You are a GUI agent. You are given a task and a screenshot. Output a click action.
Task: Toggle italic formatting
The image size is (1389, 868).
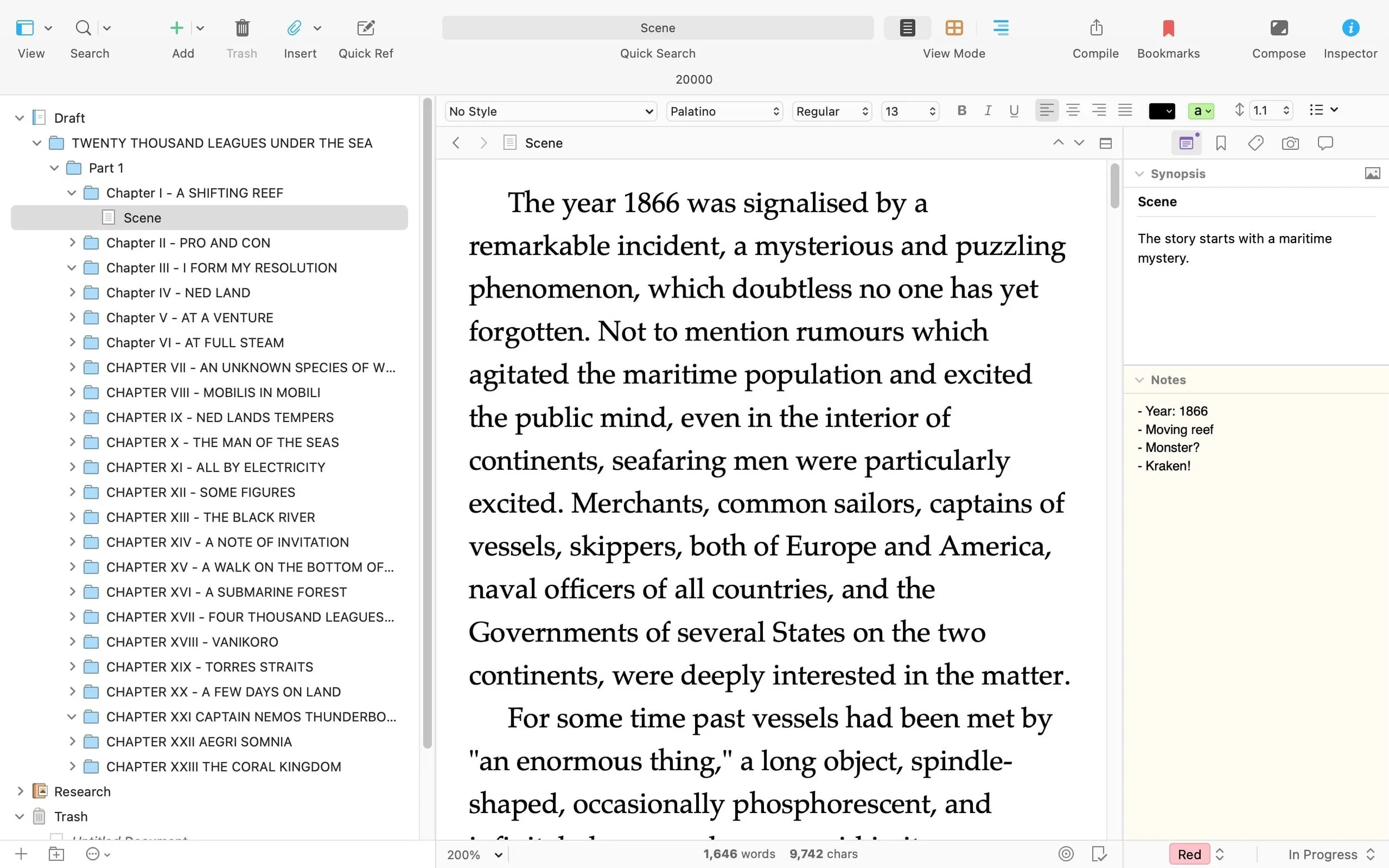[988, 110]
